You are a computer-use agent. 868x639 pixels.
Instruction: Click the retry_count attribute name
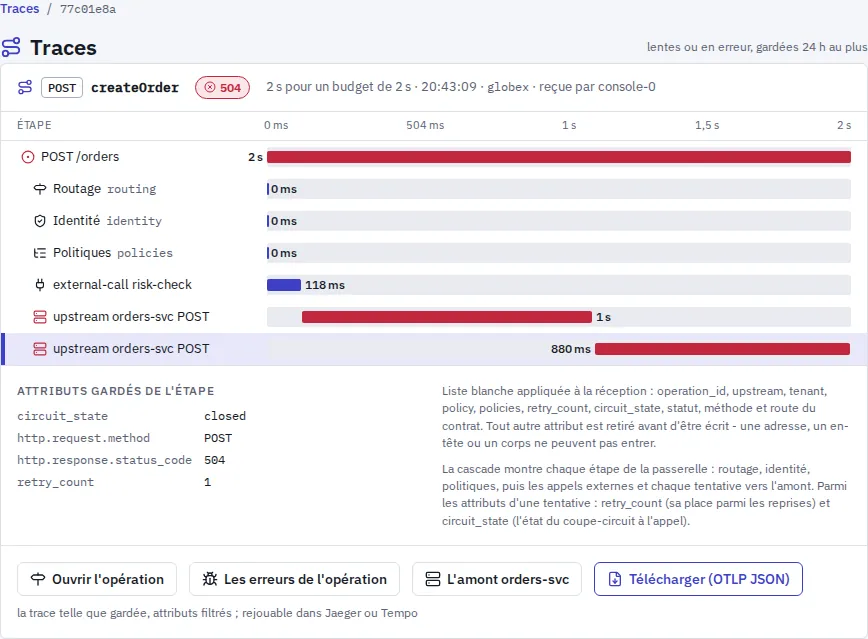click(55, 482)
